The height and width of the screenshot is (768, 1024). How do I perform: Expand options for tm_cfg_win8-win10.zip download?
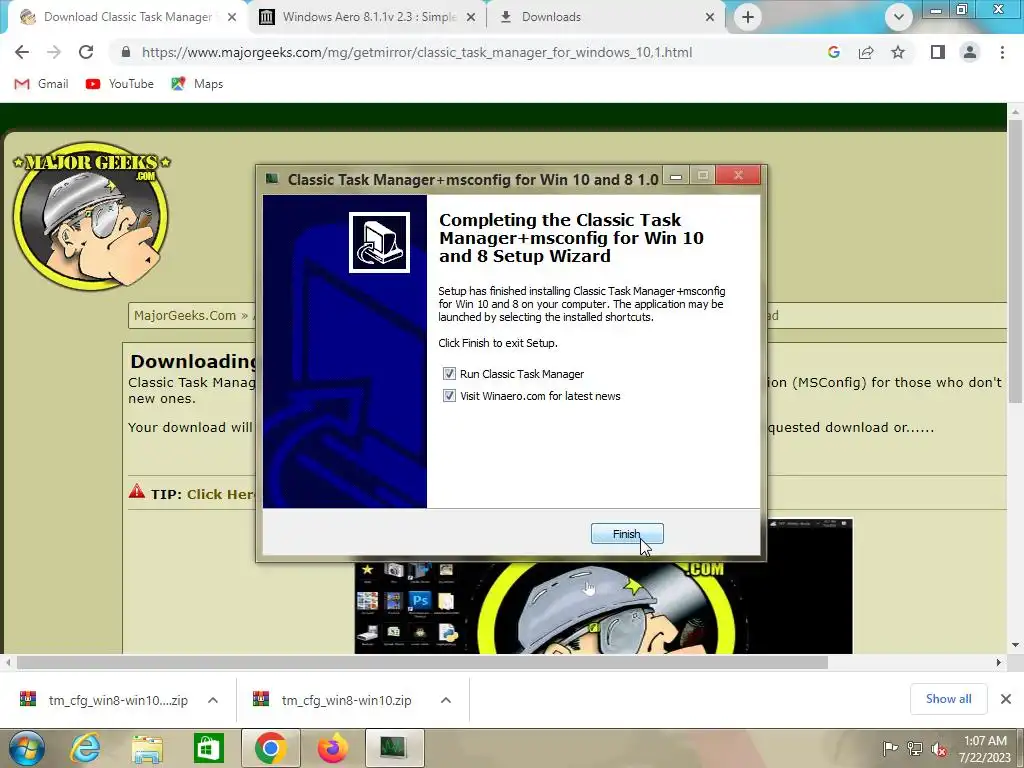(x=446, y=700)
